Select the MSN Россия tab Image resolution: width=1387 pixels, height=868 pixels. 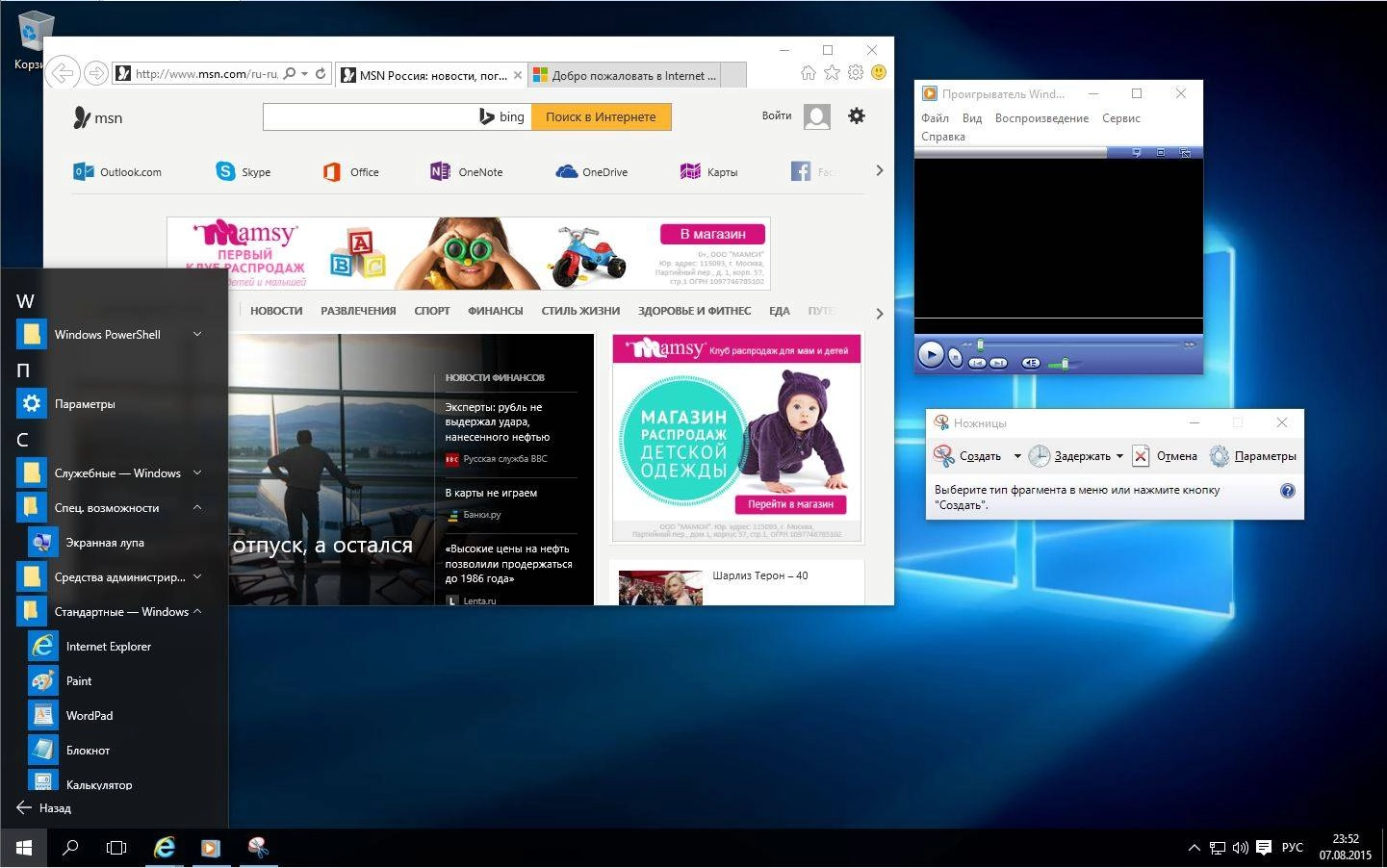[432, 75]
